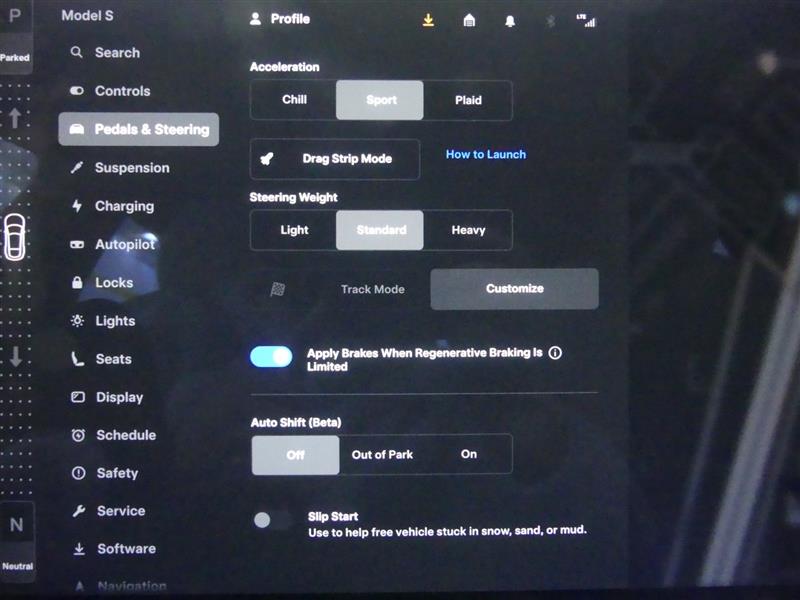Choose Heavy steering weight
800x600 pixels.
(x=468, y=230)
